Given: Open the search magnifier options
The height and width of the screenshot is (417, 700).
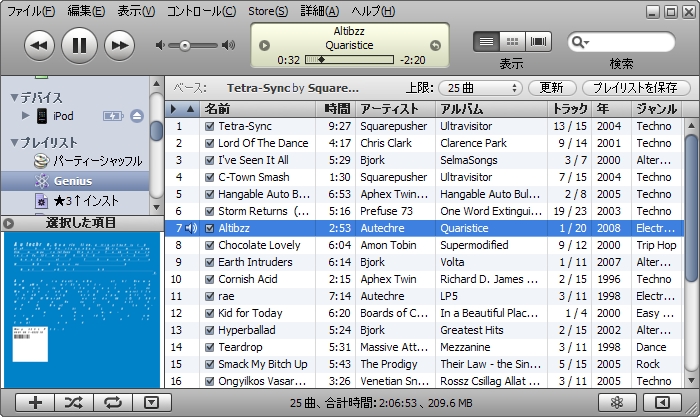Looking at the screenshot, I should point(580,42).
